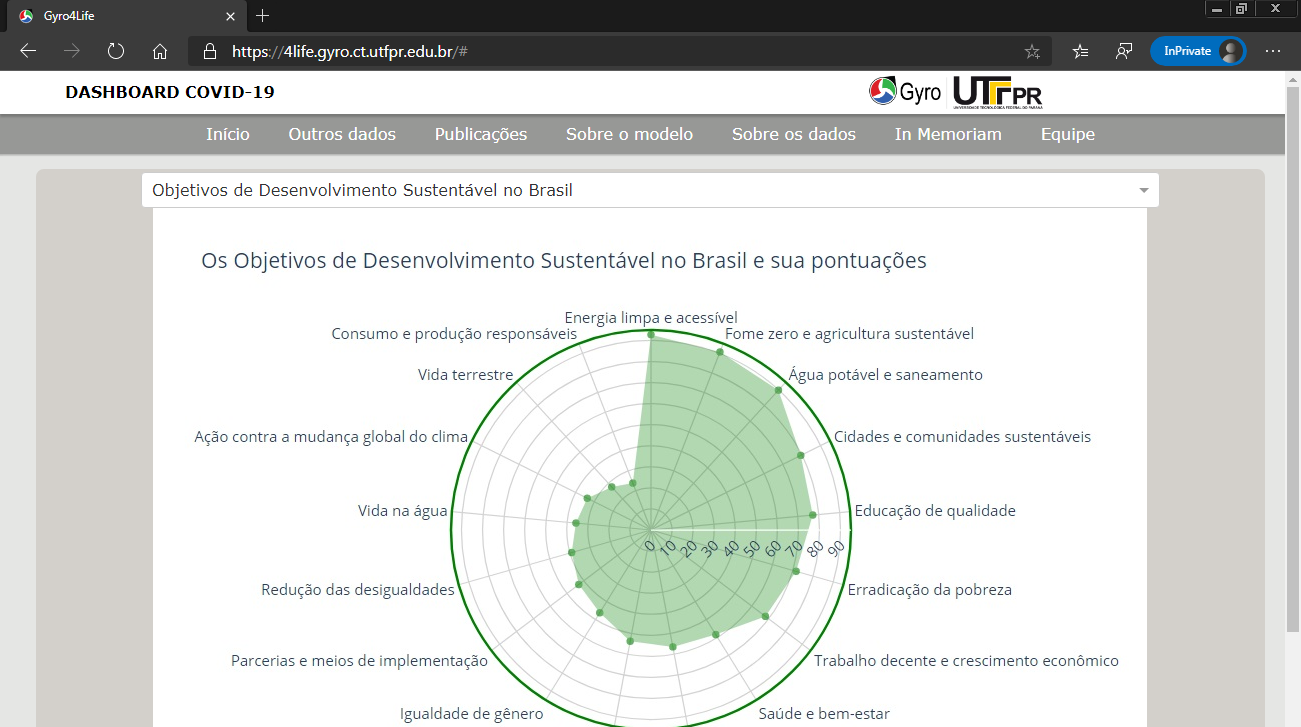
Task: Click the Saúde e bem-estar label
Action: (824, 714)
